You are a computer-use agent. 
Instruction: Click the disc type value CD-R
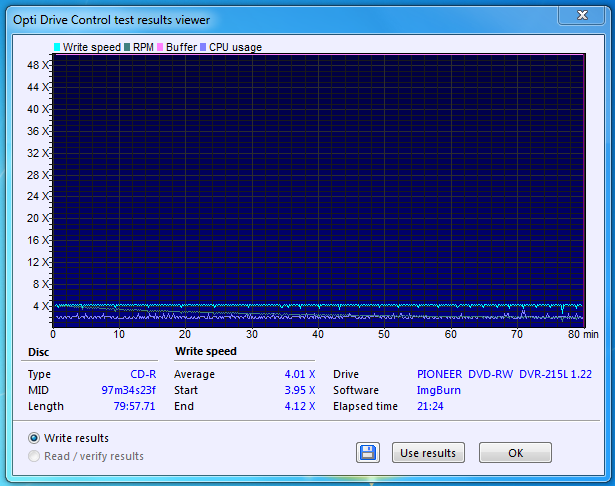pos(143,374)
